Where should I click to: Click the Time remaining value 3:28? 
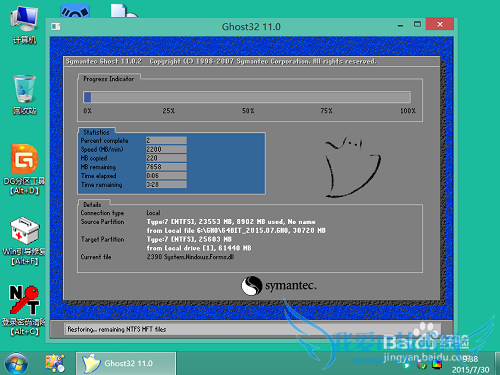pyautogui.click(x=166, y=184)
